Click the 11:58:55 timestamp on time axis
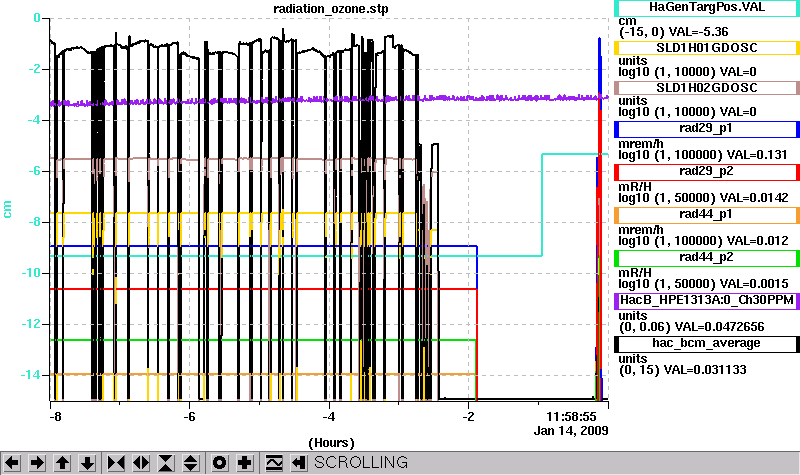 click(x=571, y=416)
